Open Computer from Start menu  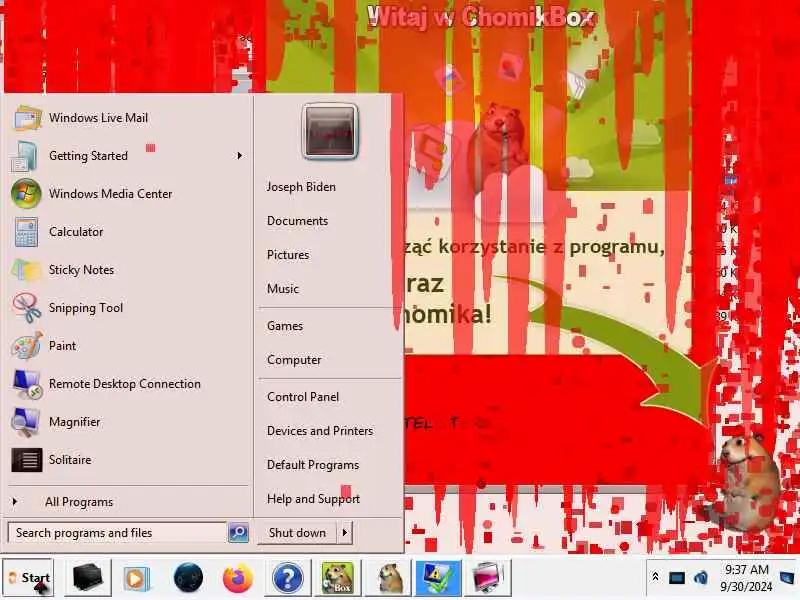coord(294,360)
